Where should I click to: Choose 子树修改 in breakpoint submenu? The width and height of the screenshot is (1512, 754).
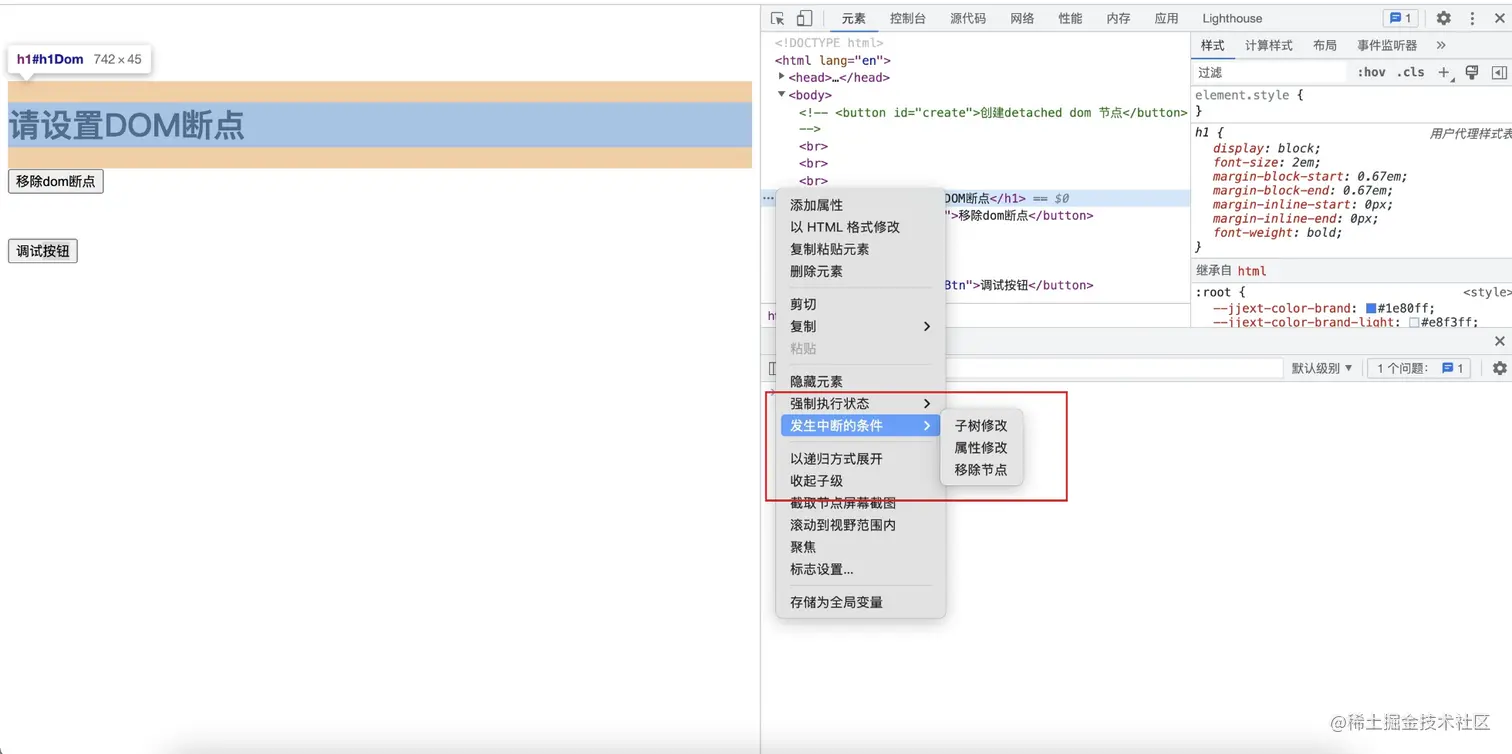981,425
